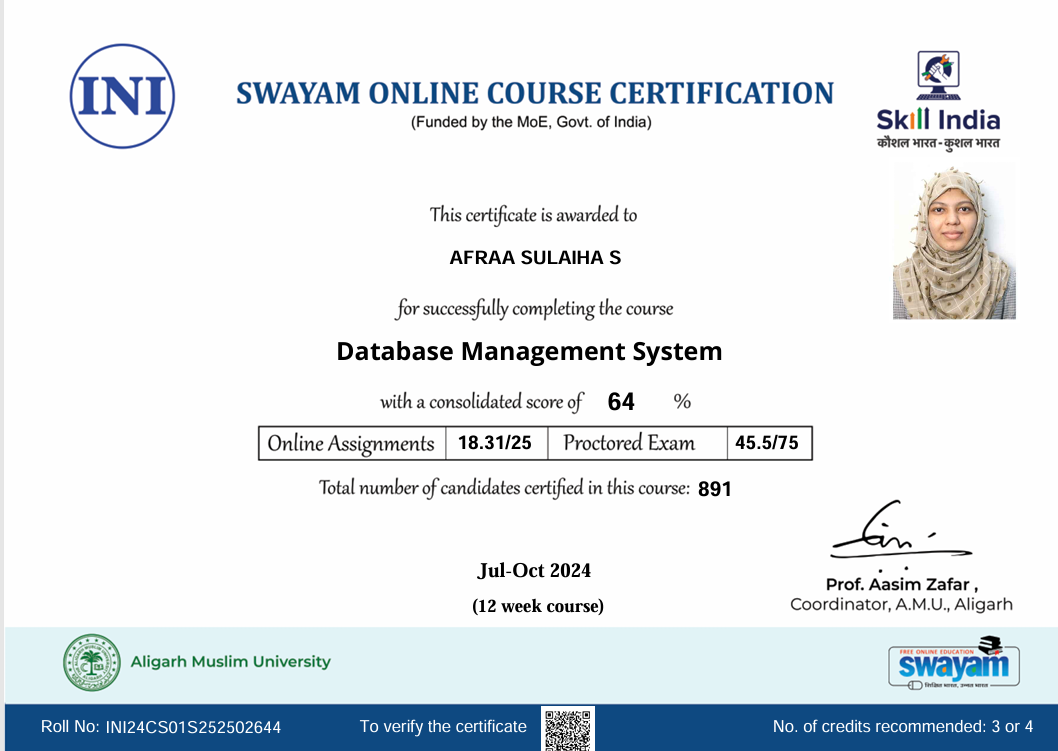Click the "SWAYAM ONLINE COURSE CERTIFICATION" heading
1058x751 pixels.
pyautogui.click(x=534, y=93)
